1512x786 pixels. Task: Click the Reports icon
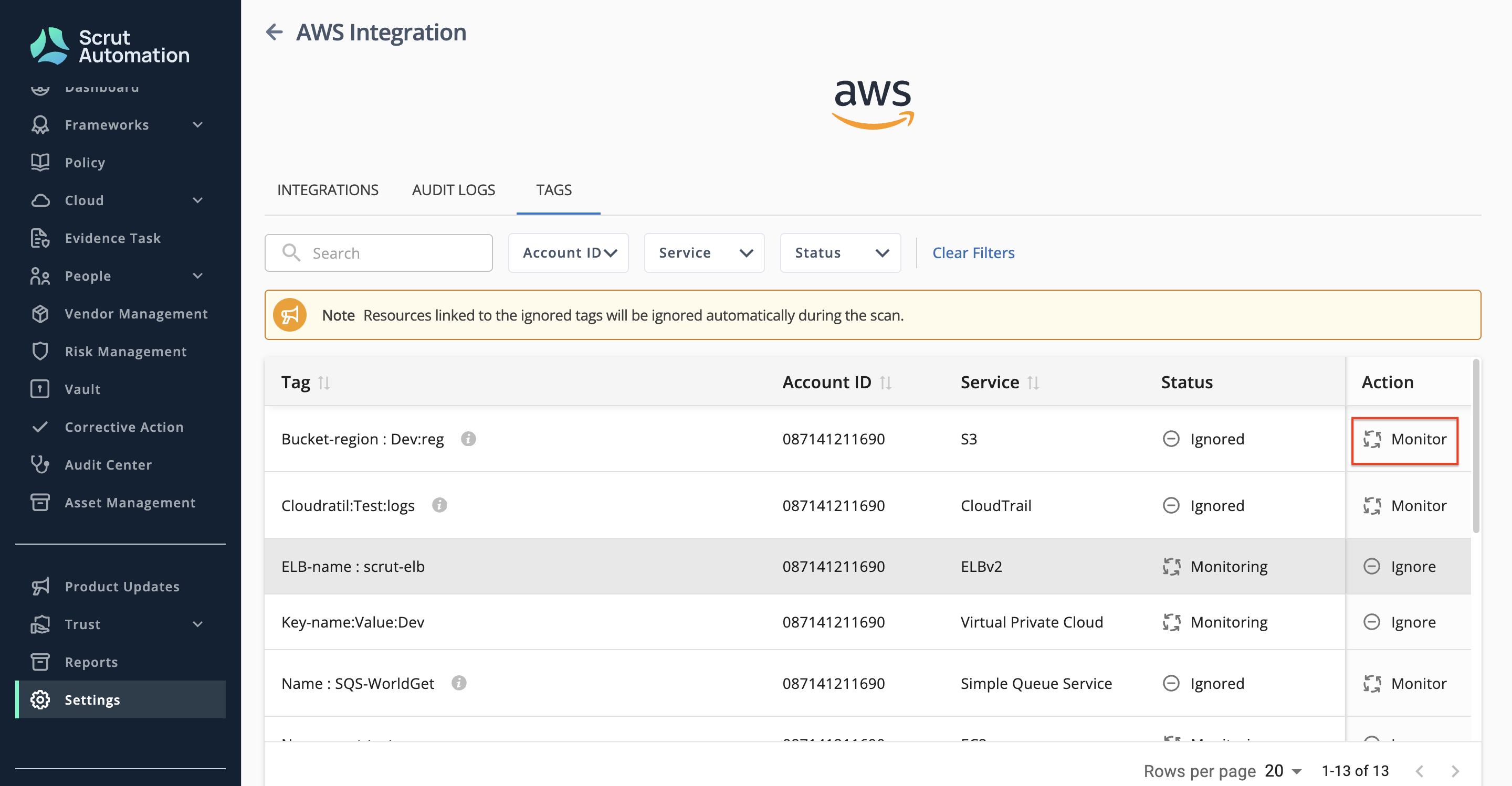pos(40,662)
